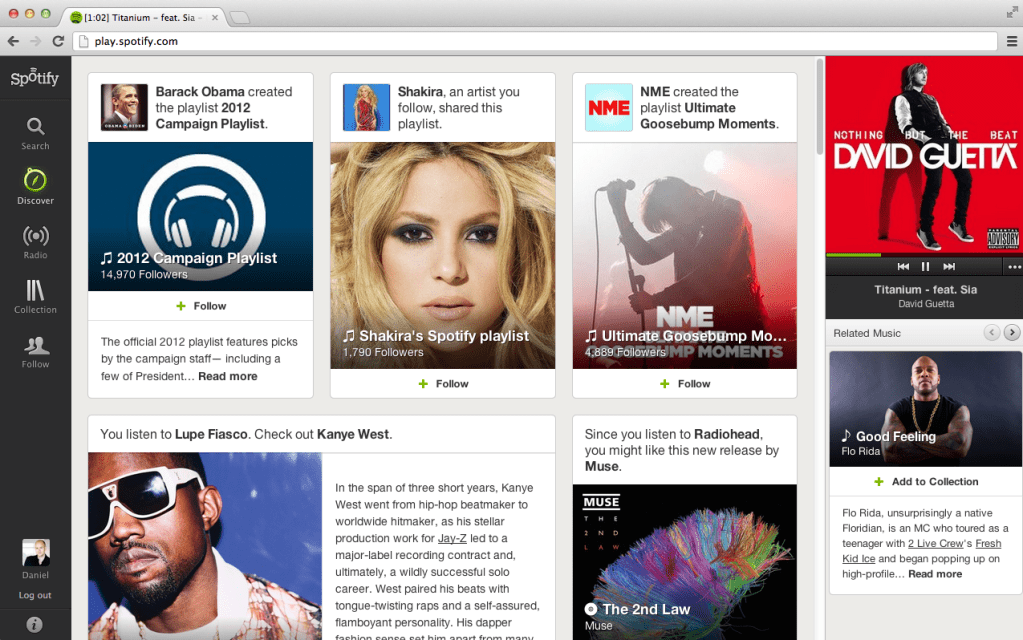Click the browser forward arrow
1023x640 pixels.
tap(36, 41)
